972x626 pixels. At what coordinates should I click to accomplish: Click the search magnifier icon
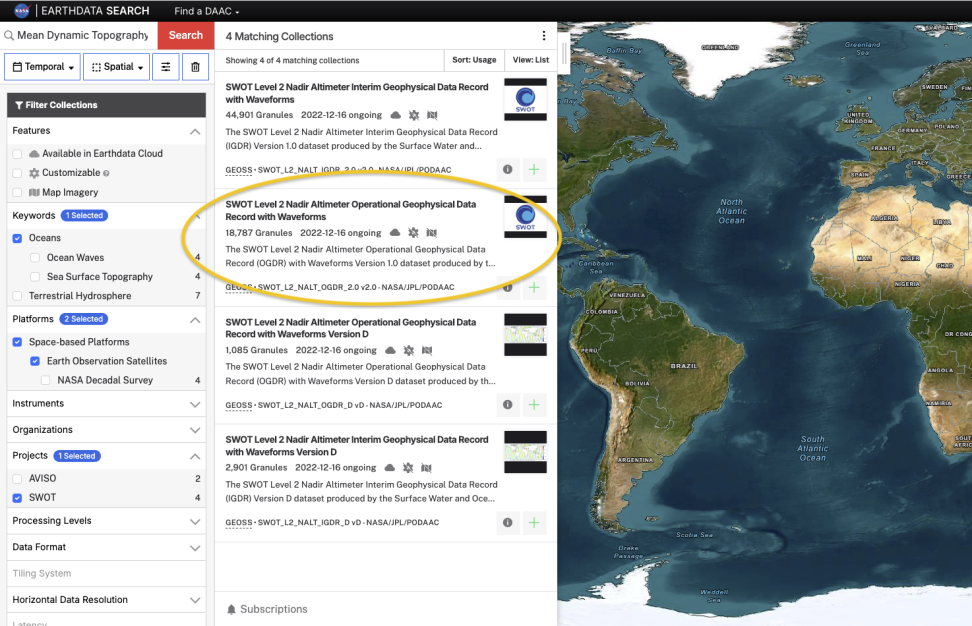click(9, 35)
